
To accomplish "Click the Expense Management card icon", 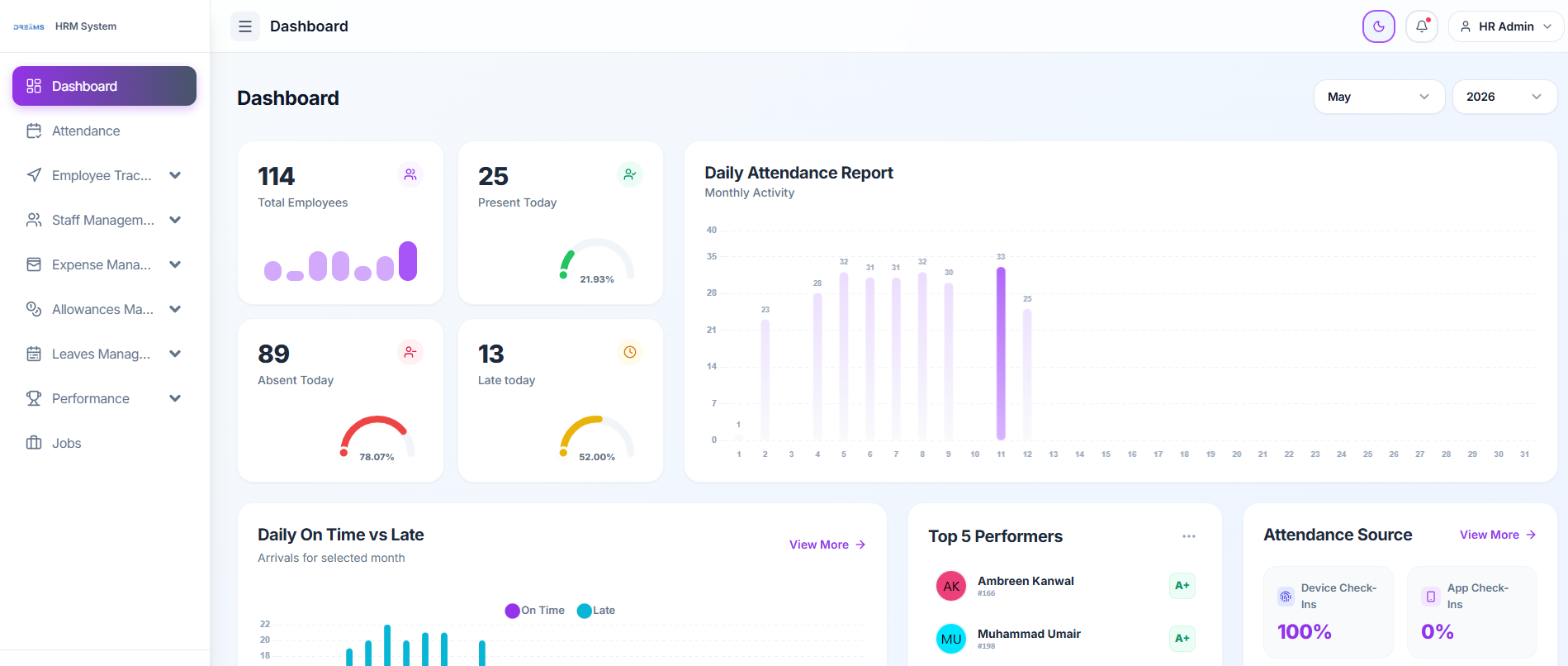I will [x=34, y=264].
